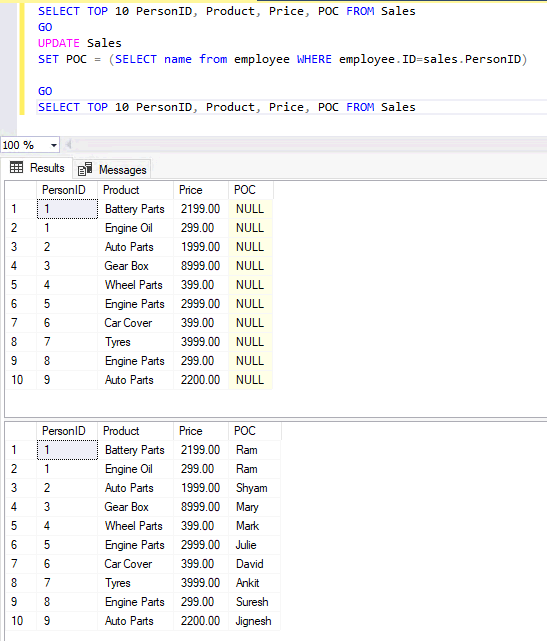This screenshot has height=641, width=547.
Task: Click the David cell
Action: click(255, 564)
